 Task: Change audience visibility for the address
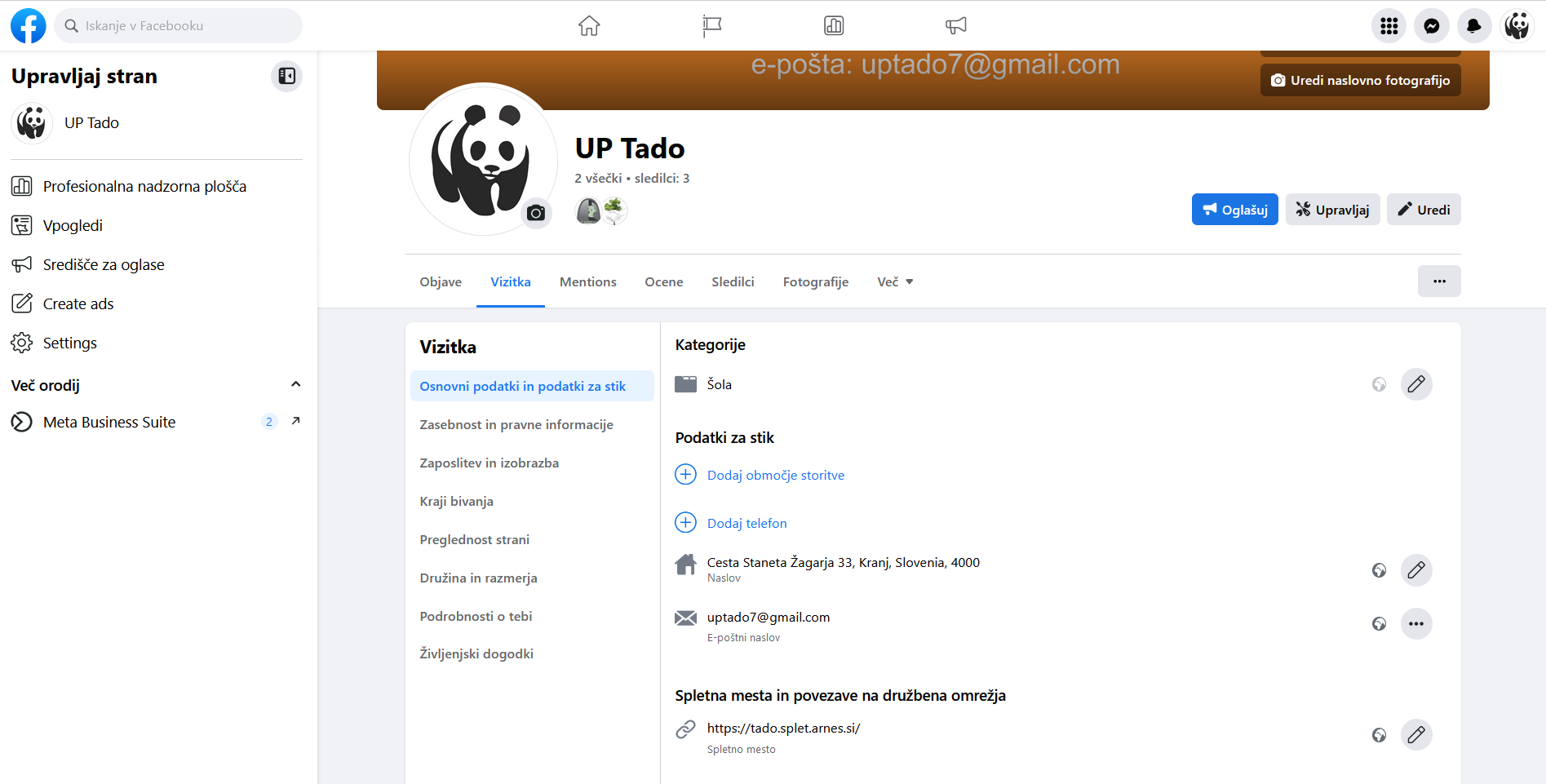tap(1379, 570)
